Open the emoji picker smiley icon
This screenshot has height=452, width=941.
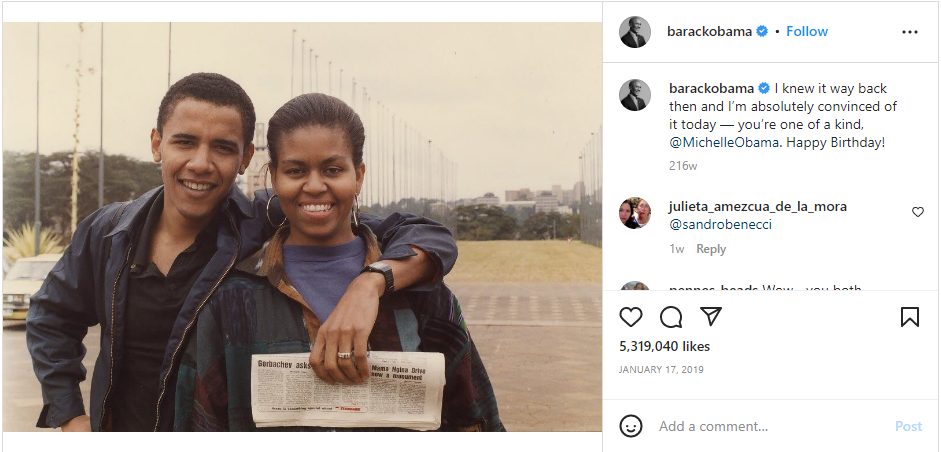pos(631,426)
